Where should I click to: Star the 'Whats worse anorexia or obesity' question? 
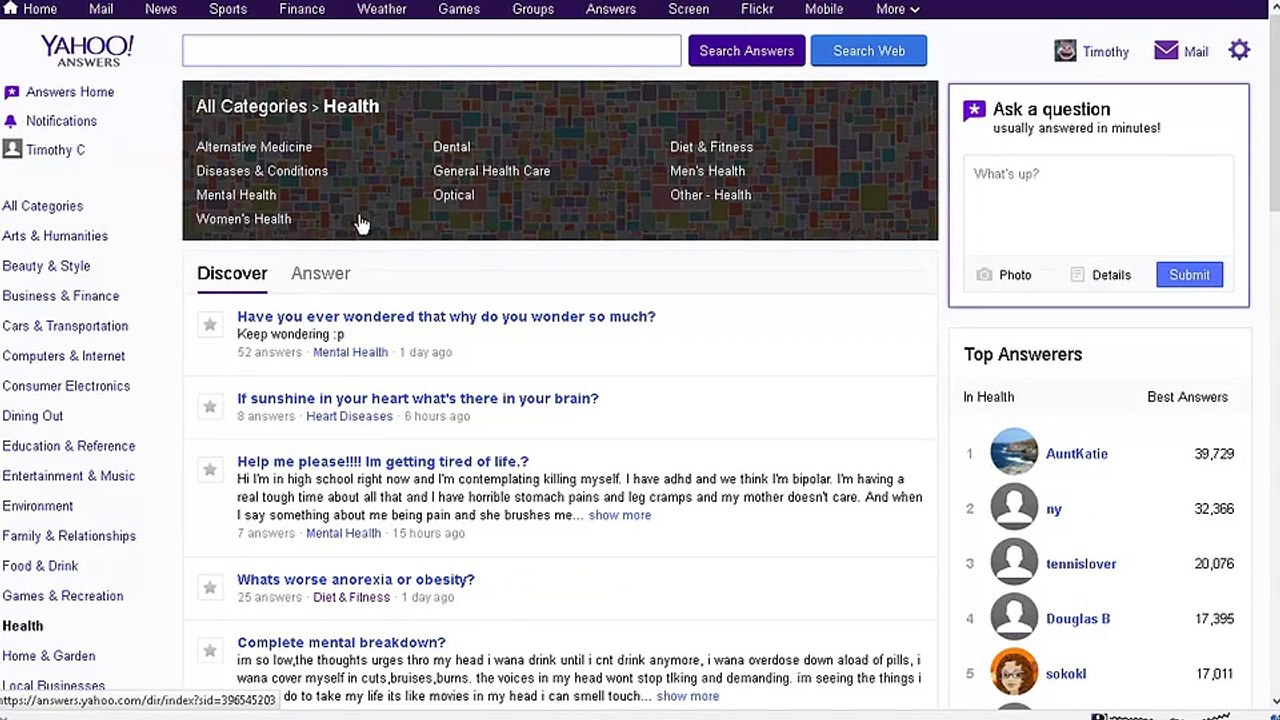210,587
